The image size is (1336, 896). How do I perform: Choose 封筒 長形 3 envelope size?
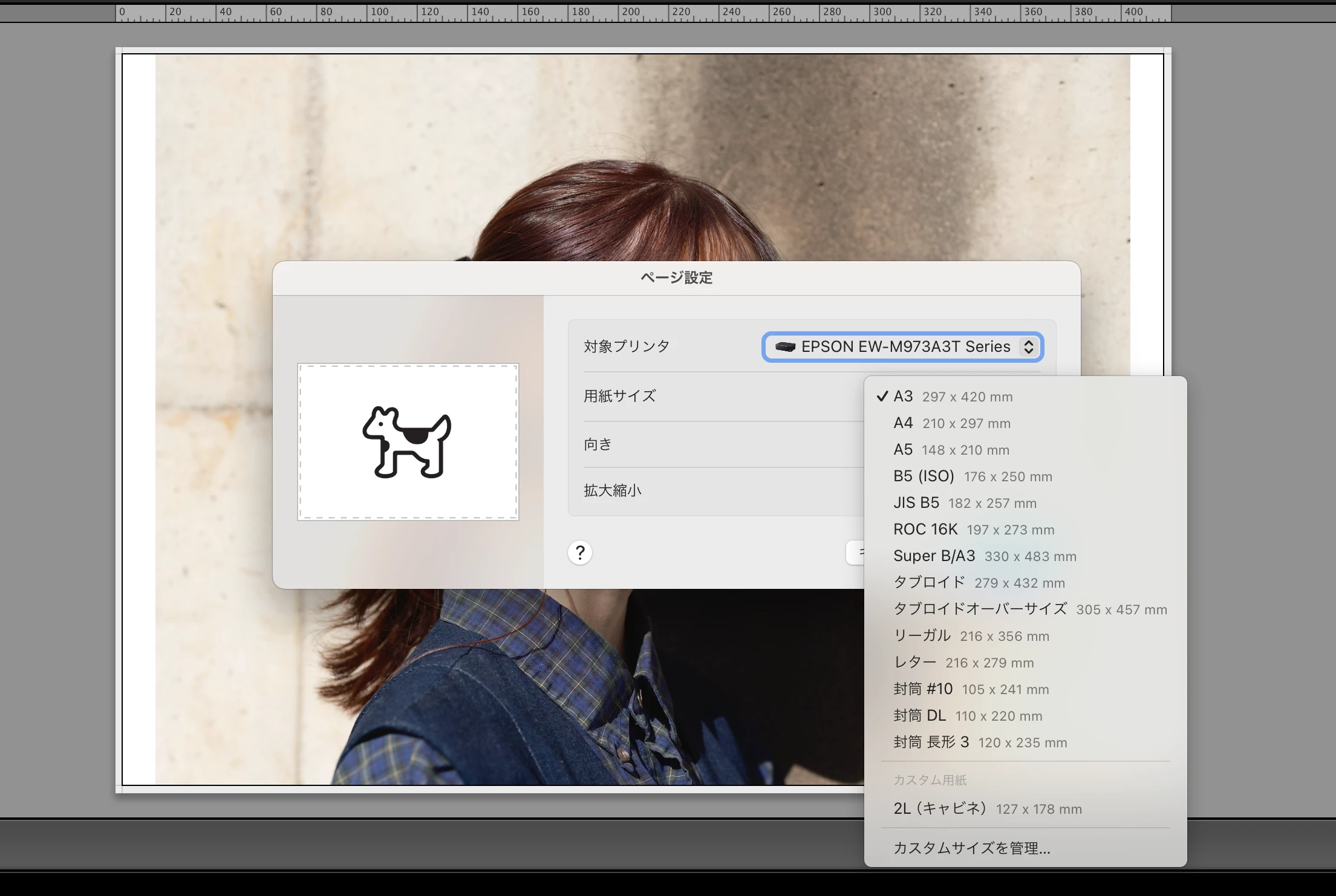pos(980,742)
